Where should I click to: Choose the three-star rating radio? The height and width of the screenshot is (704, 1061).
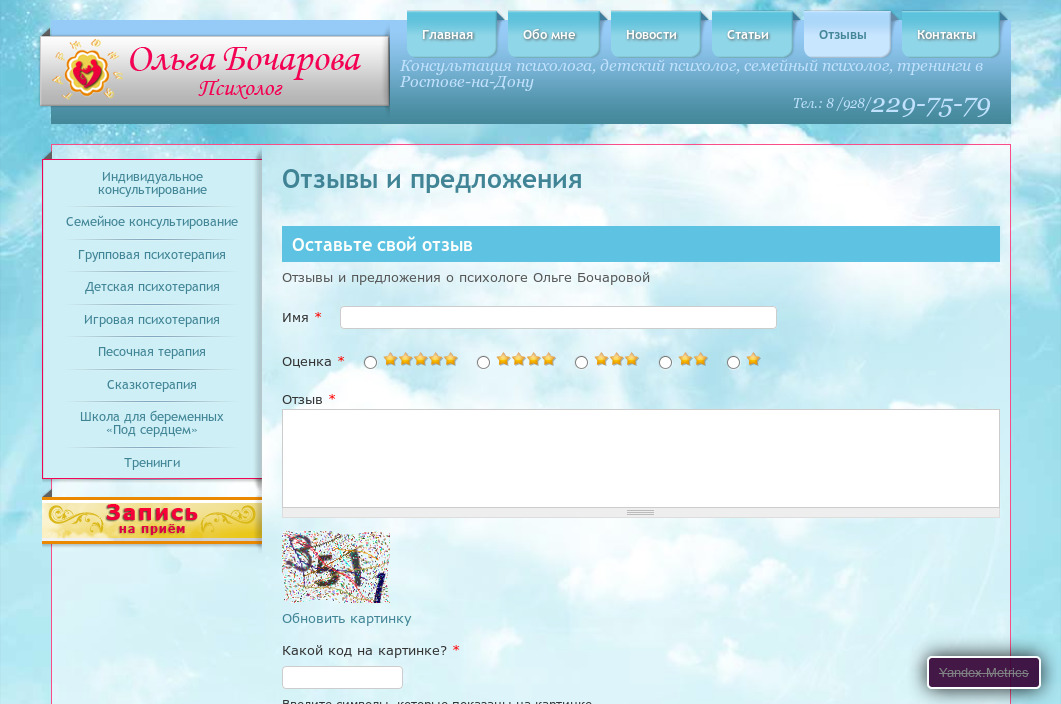582,363
